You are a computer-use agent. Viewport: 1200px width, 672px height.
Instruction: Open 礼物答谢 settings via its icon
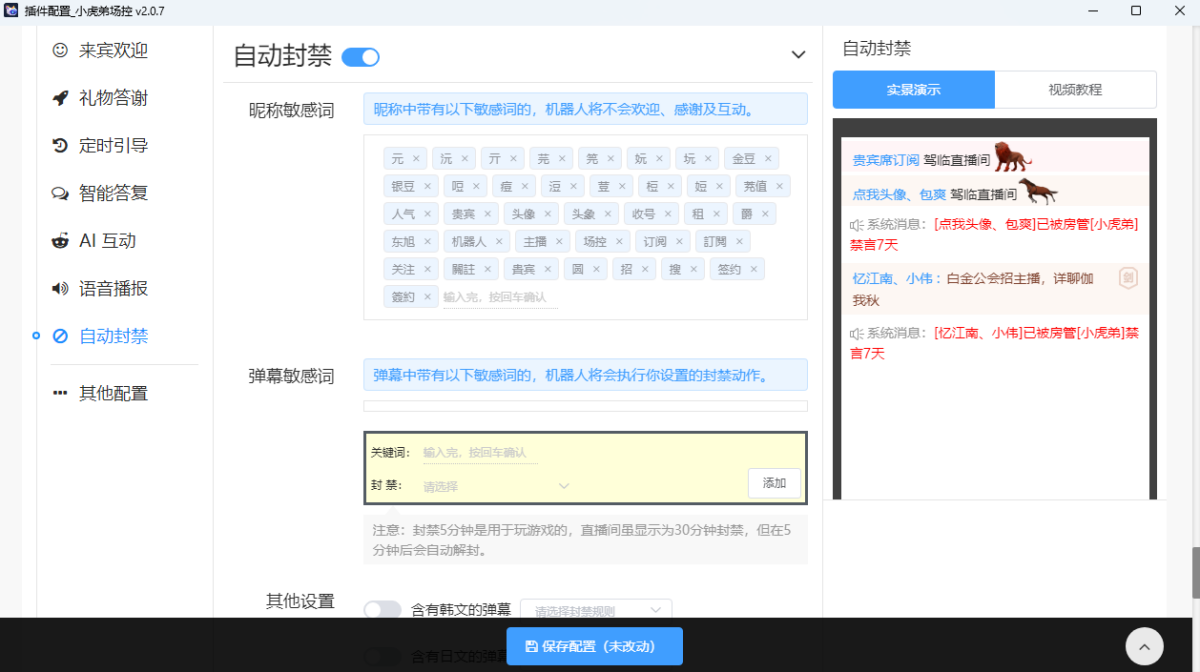(x=60, y=98)
